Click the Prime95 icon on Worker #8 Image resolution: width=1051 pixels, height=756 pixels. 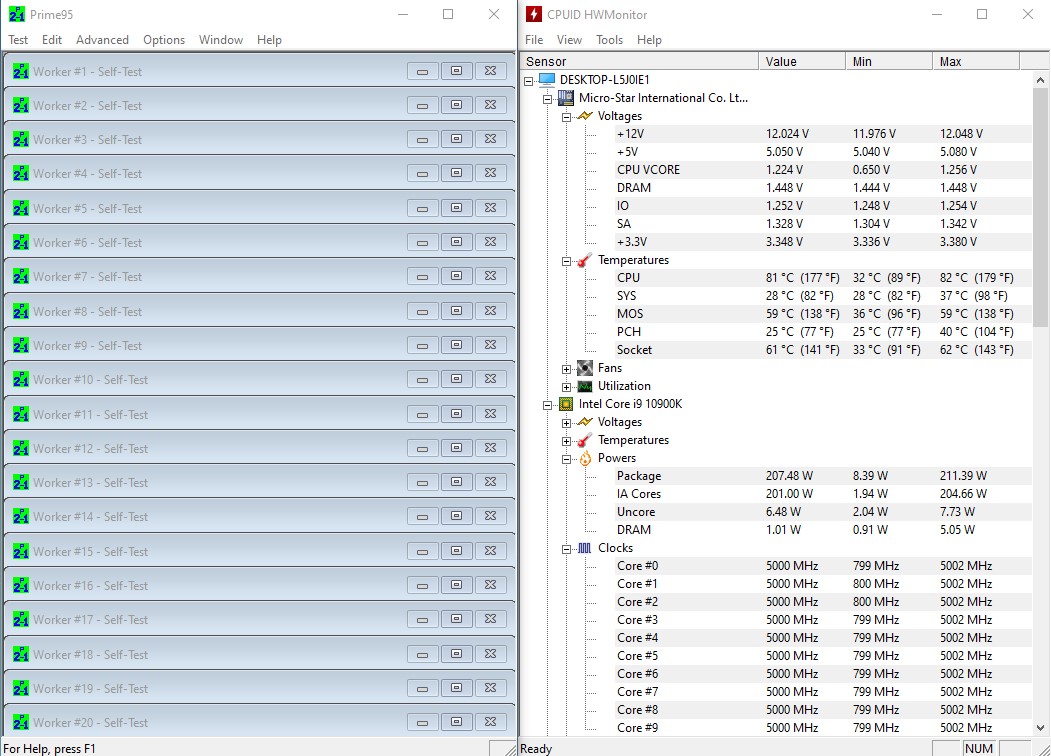(21, 312)
